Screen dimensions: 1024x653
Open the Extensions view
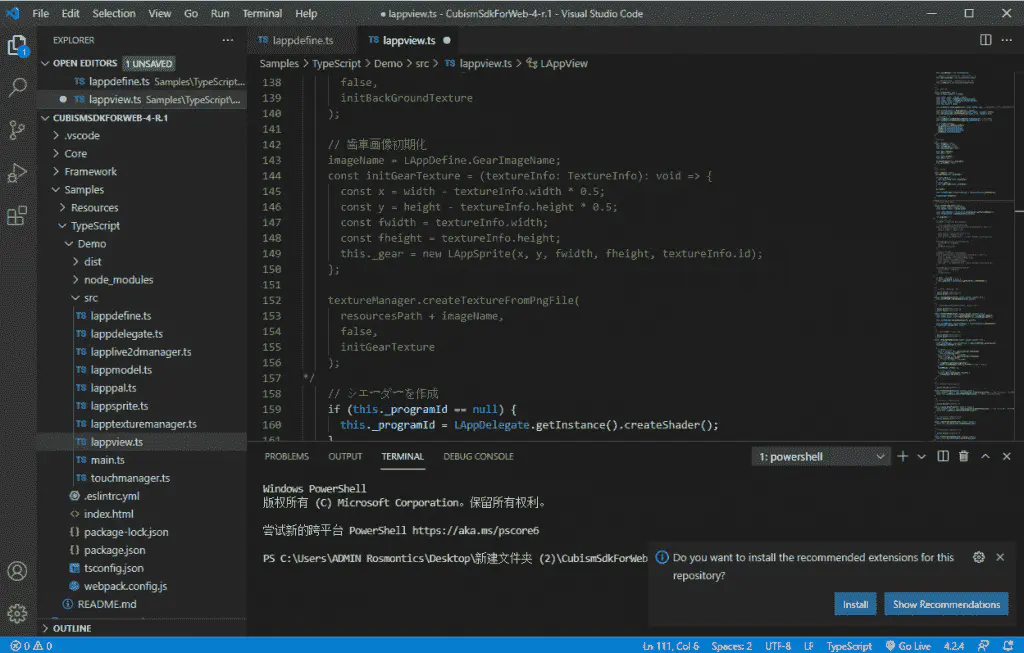pos(18,215)
